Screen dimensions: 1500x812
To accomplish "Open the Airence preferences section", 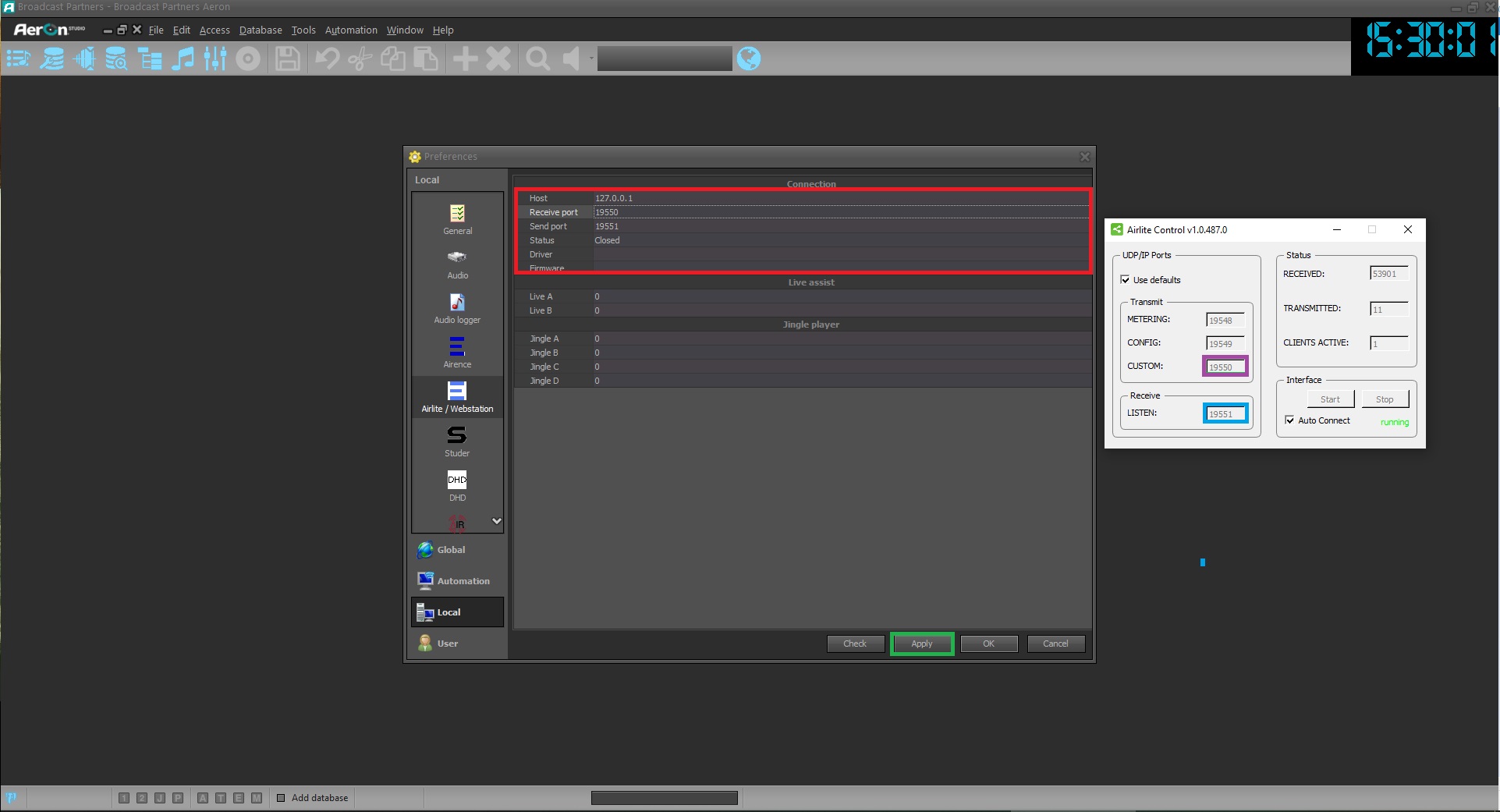I will (x=457, y=353).
